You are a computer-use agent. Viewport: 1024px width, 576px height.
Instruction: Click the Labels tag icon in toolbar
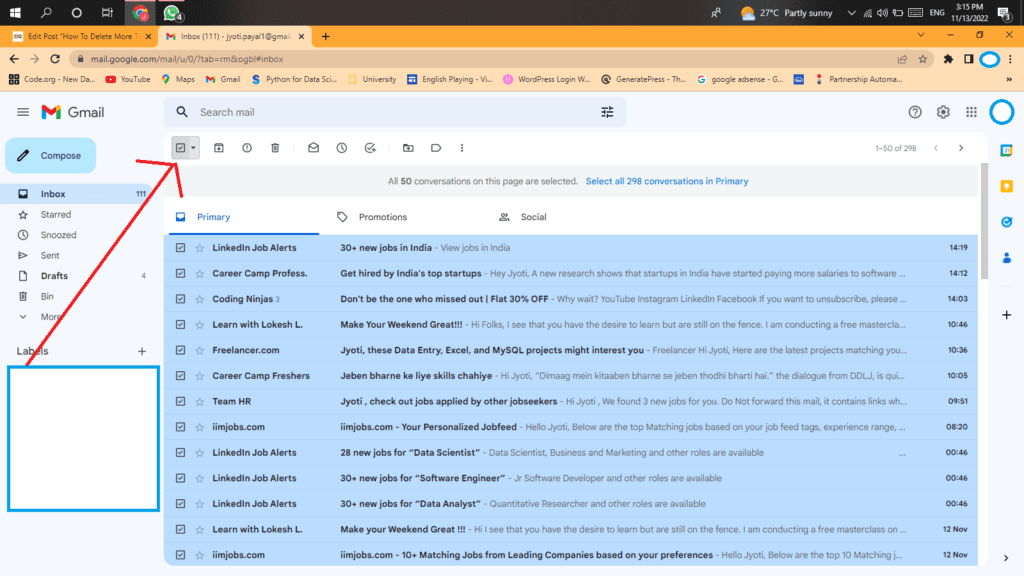click(x=436, y=148)
